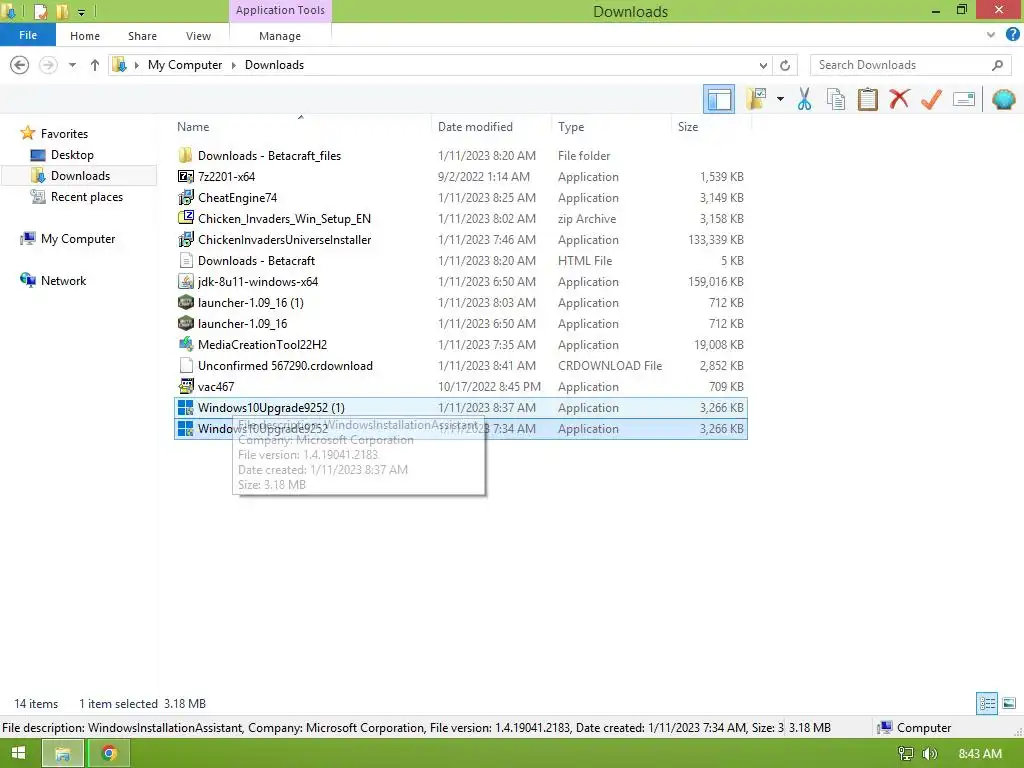This screenshot has width=1024, height=768.
Task: Click the Refresh button
Action: click(785, 65)
